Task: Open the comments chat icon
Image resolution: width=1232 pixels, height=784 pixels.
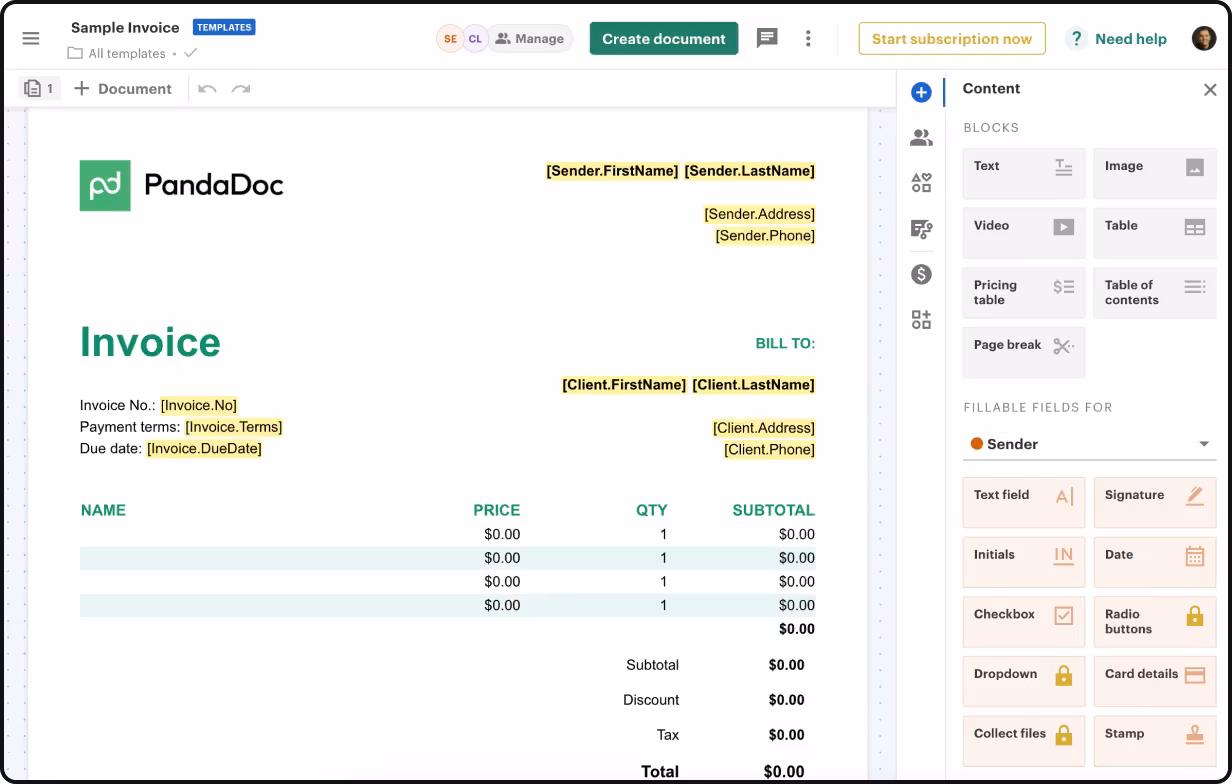Action: click(x=767, y=38)
